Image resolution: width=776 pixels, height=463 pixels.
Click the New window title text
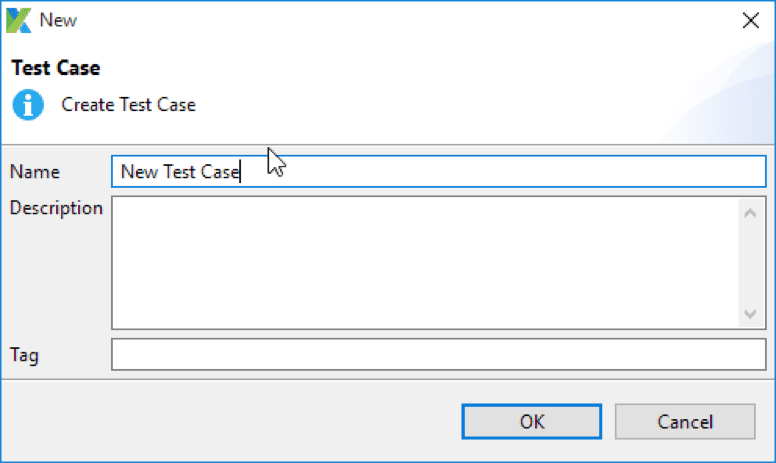click(x=58, y=20)
